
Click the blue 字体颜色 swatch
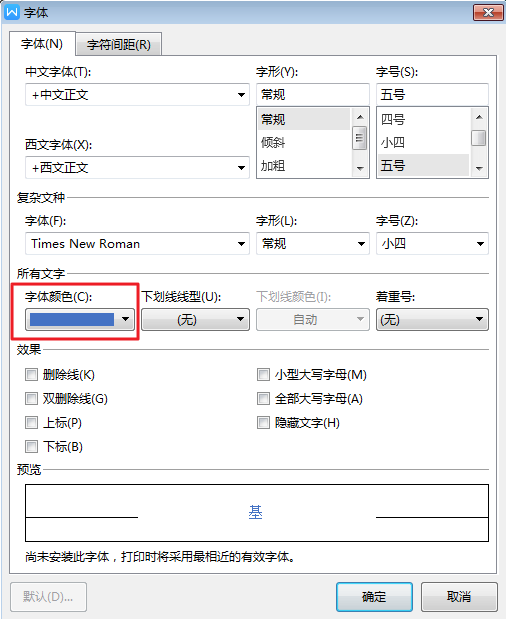72,319
